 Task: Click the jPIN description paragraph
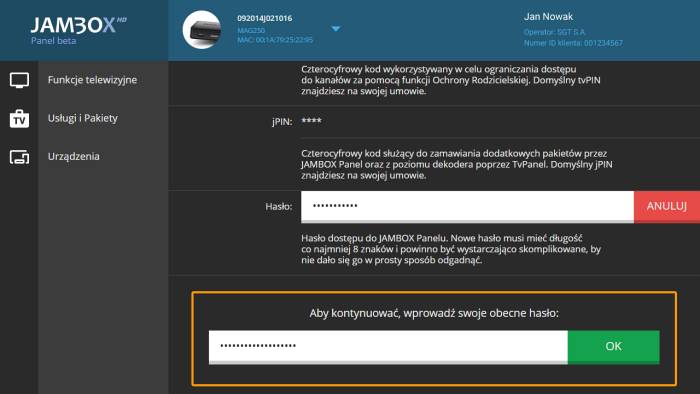click(457, 165)
